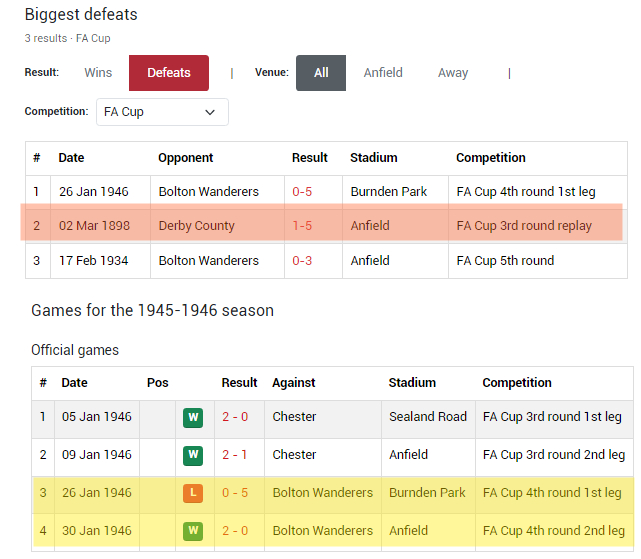The image size is (641, 559).
Task: Open Chester in the Sealand Road row
Action: click(294, 416)
